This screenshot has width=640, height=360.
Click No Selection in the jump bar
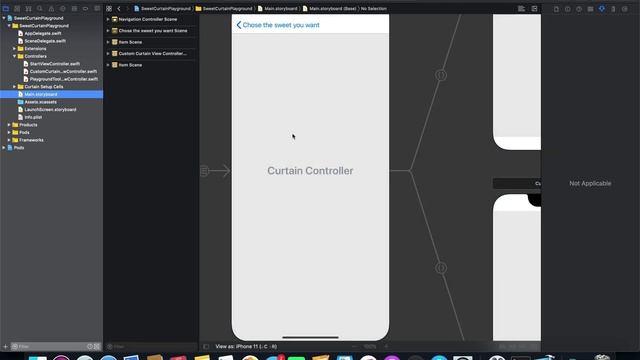[x=373, y=9]
